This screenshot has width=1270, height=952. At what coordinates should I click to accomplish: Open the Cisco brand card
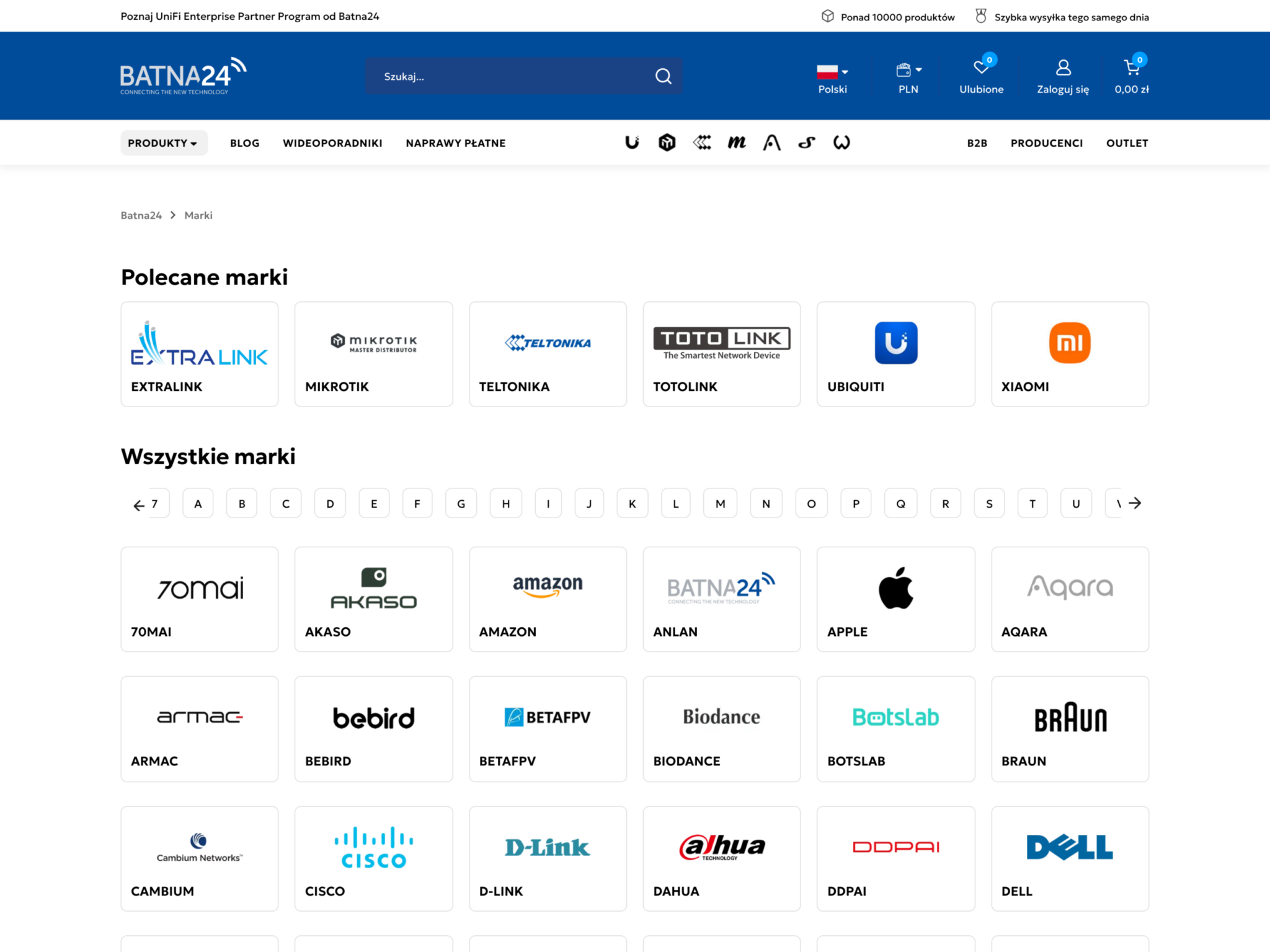pyautogui.click(x=373, y=858)
